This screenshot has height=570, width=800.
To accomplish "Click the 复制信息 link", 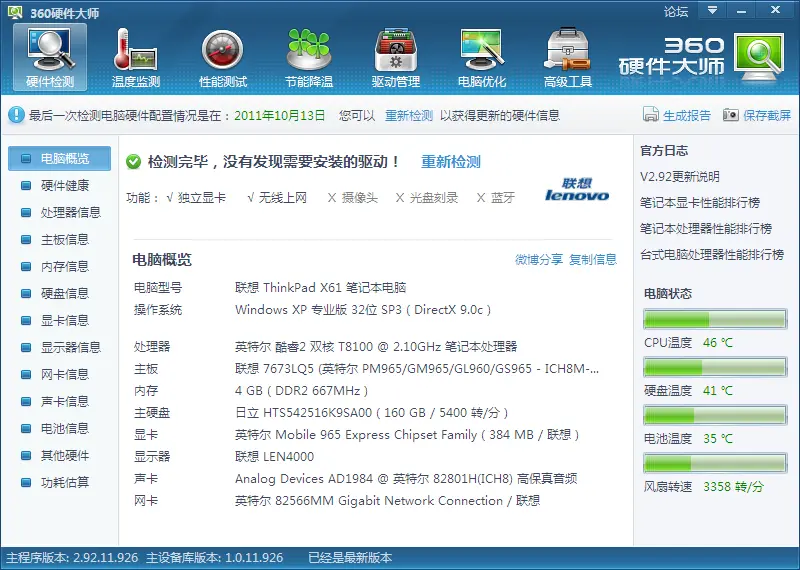I will 593,260.
